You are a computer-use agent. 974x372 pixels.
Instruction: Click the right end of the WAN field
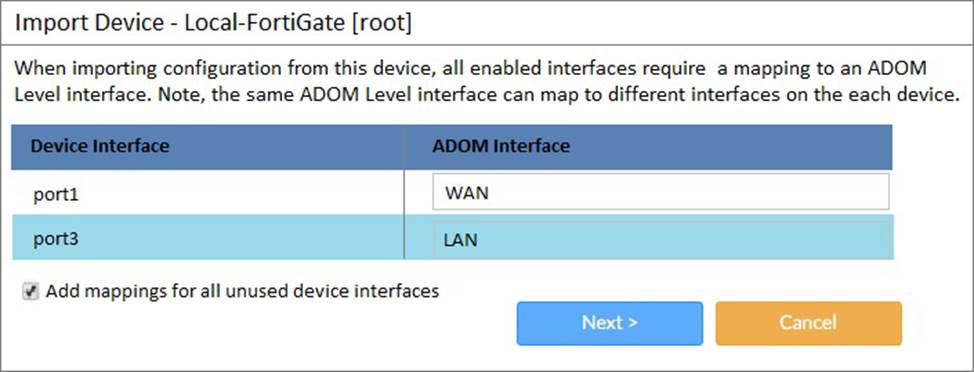pyautogui.click(x=870, y=192)
